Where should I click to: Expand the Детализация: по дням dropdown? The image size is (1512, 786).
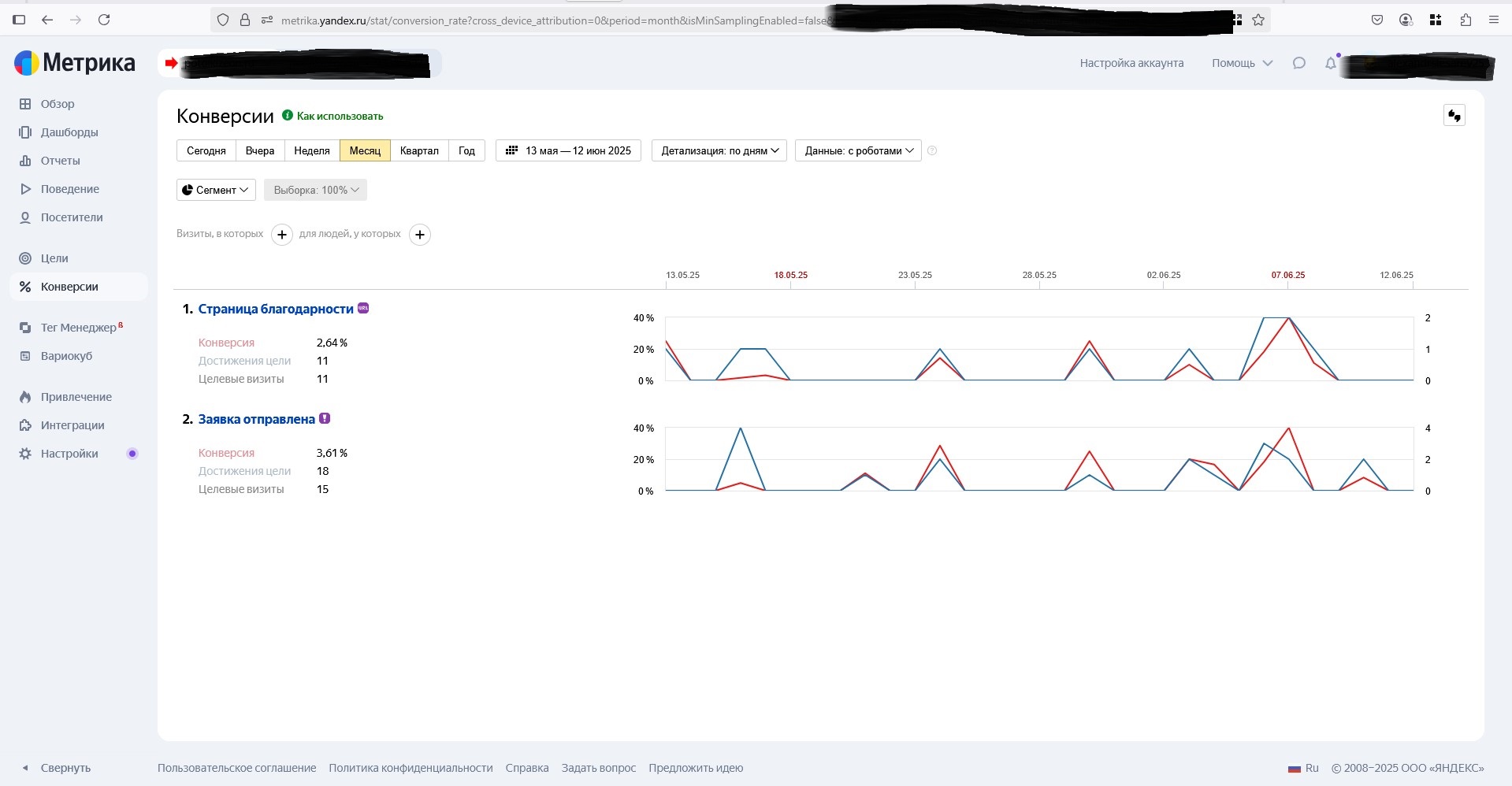719,150
